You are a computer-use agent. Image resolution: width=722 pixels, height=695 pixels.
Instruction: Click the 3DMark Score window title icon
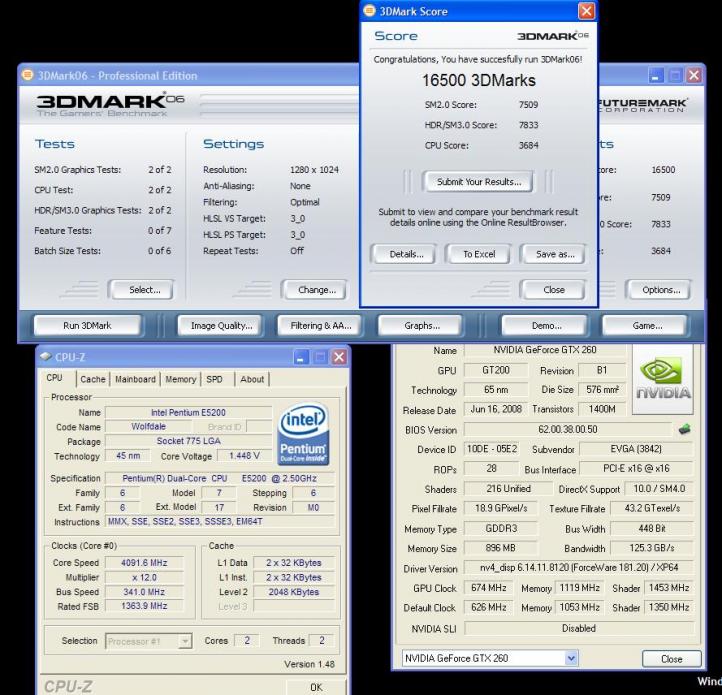point(369,11)
